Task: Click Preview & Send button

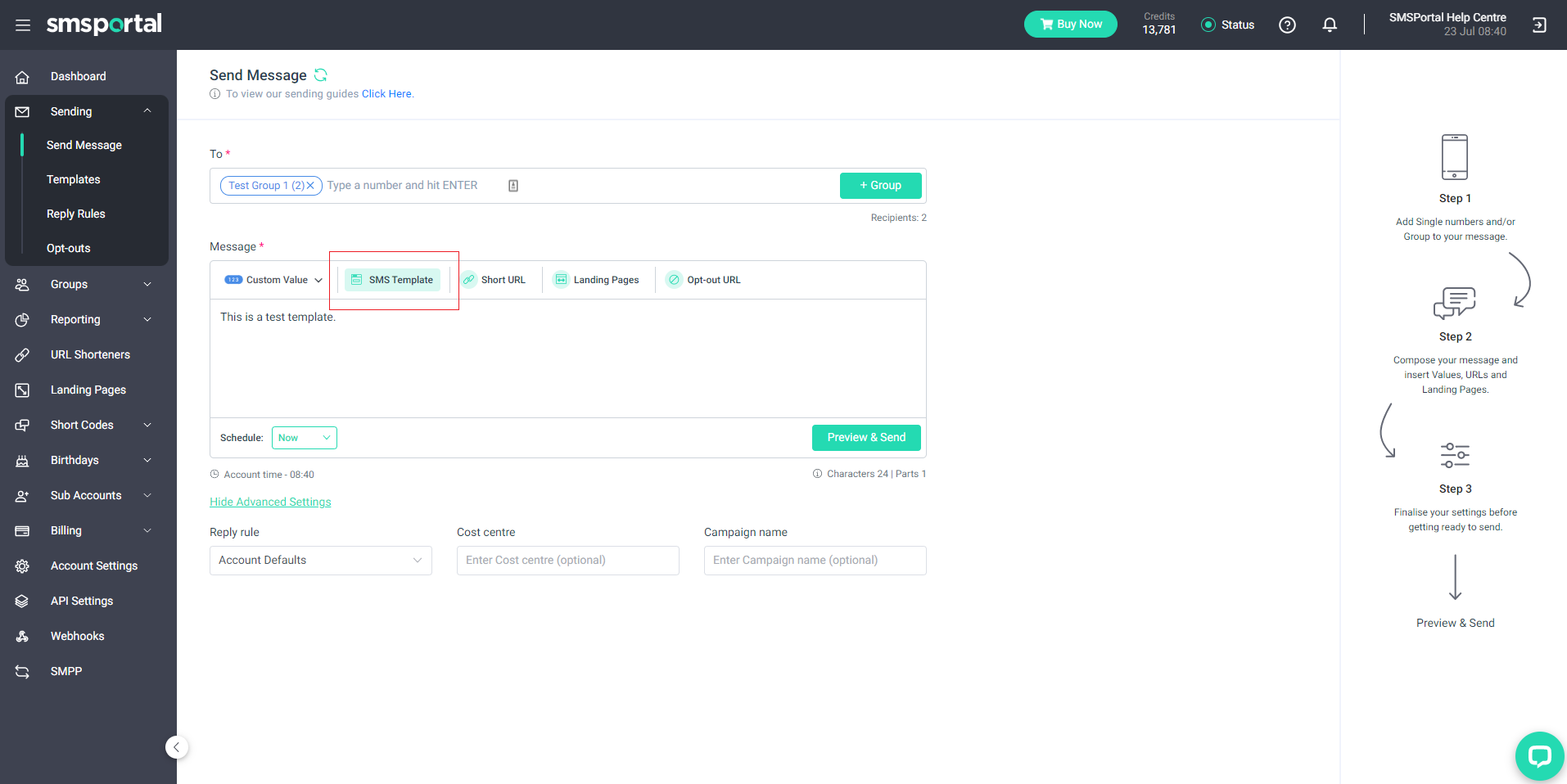Action: point(866,438)
